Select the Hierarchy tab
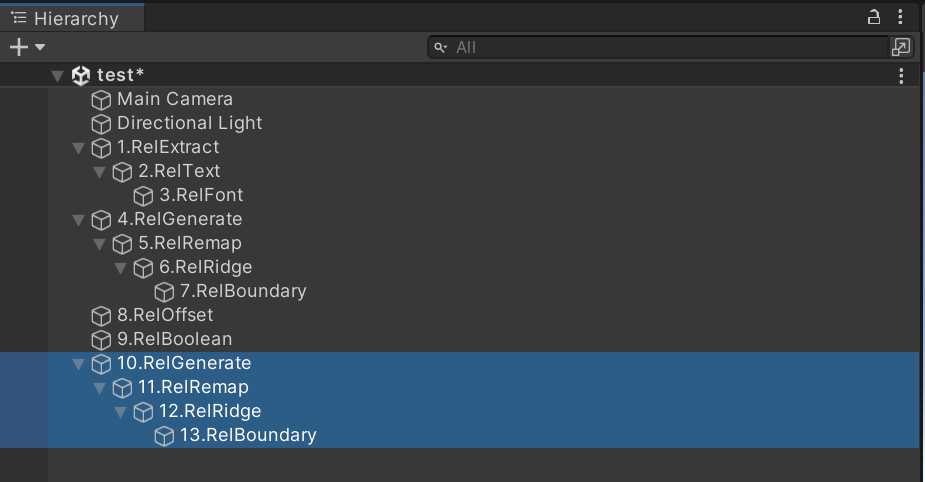Image resolution: width=925 pixels, height=482 pixels. (x=72, y=18)
